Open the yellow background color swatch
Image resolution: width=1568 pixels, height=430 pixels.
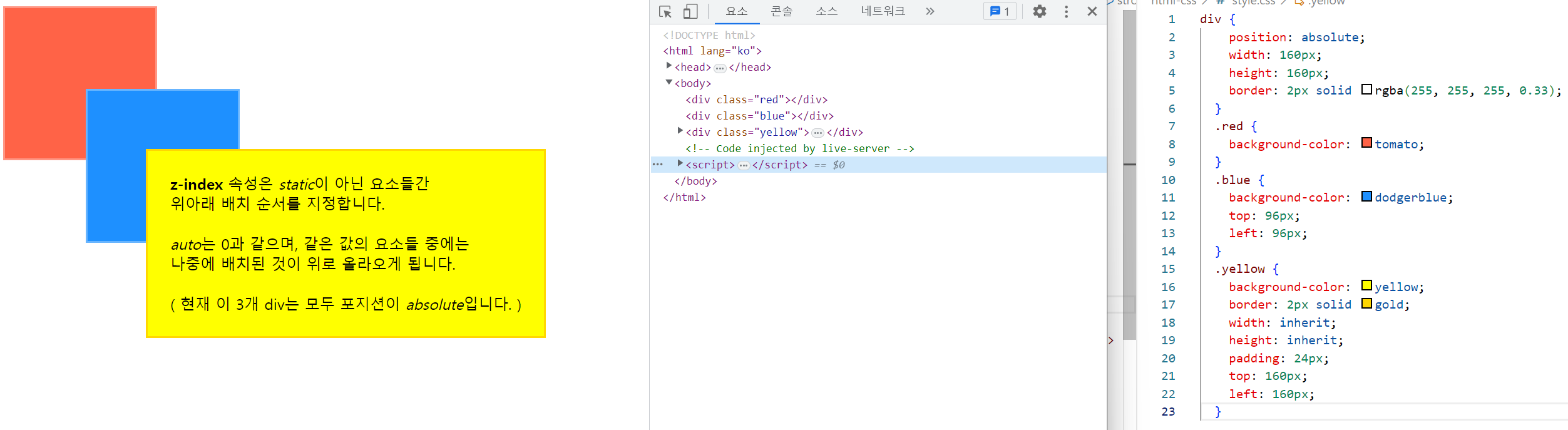point(1366,286)
